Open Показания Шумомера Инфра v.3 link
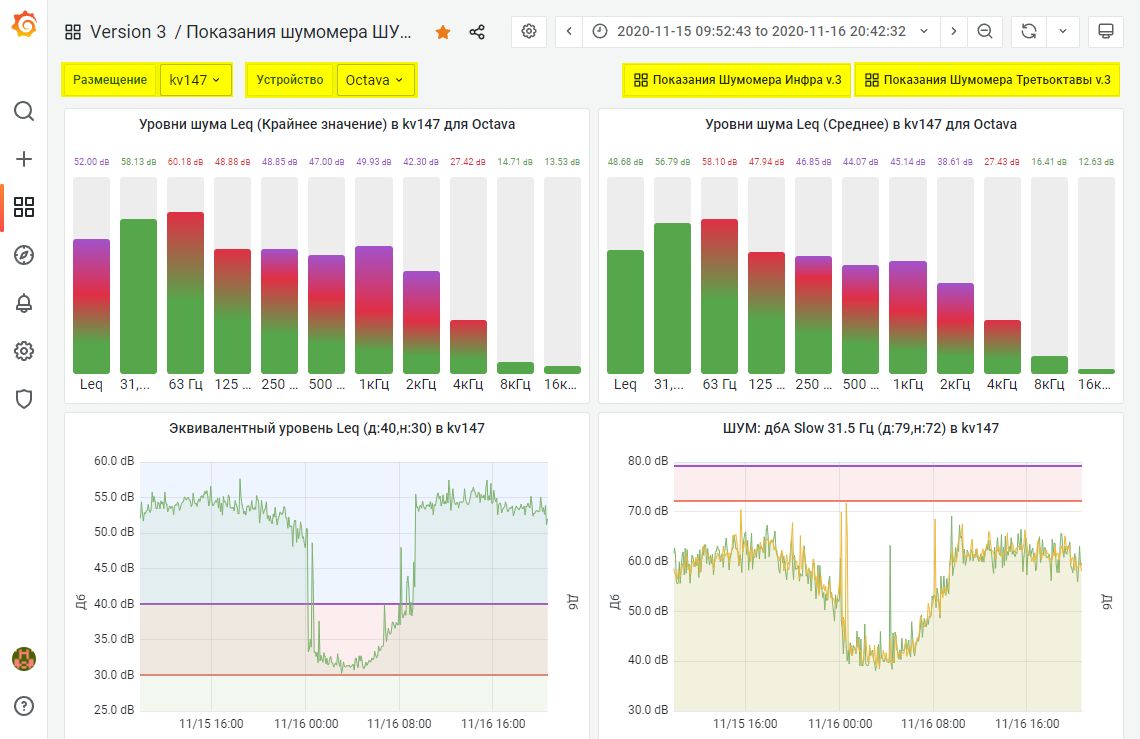The width and height of the screenshot is (1140, 739). [x=737, y=80]
